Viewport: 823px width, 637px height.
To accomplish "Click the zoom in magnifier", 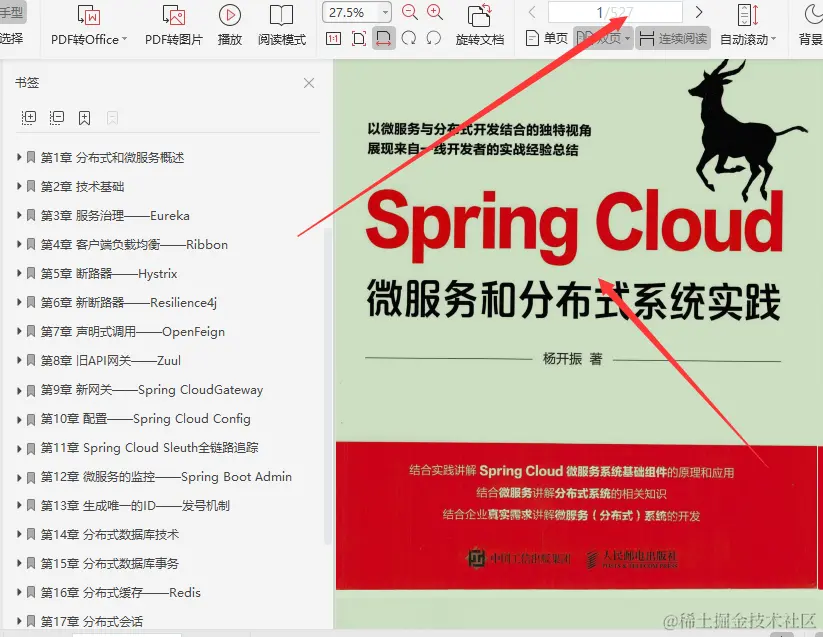I will click(435, 12).
